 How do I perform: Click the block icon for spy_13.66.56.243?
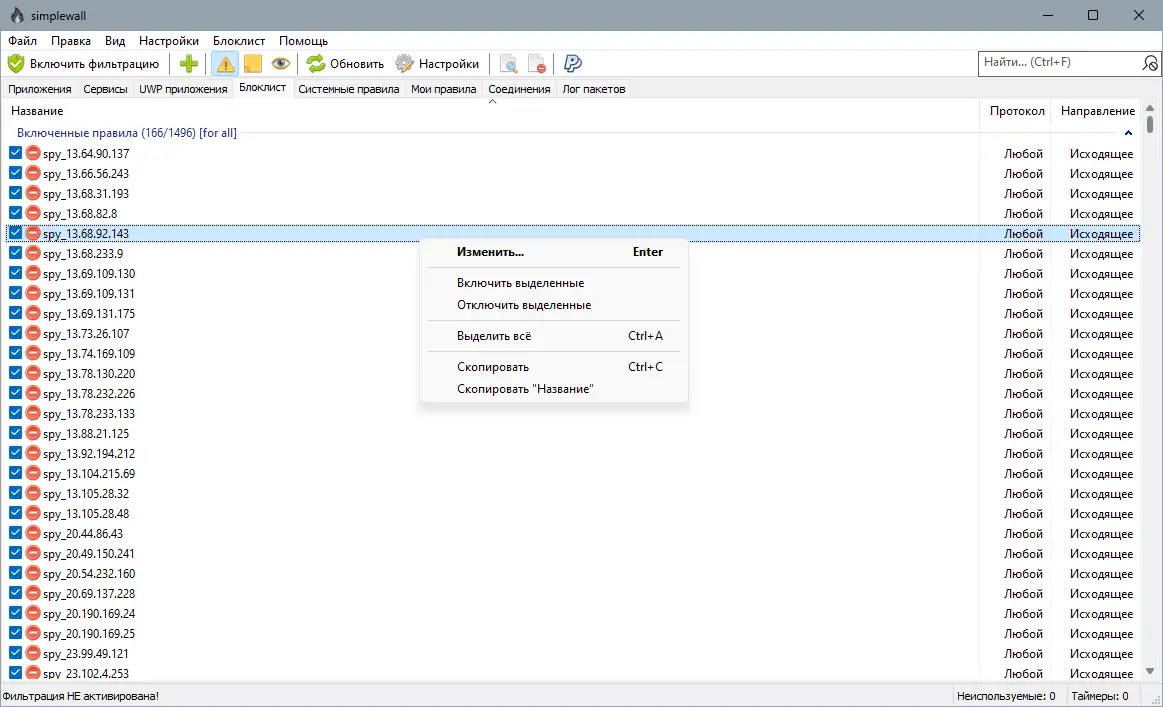[33, 173]
